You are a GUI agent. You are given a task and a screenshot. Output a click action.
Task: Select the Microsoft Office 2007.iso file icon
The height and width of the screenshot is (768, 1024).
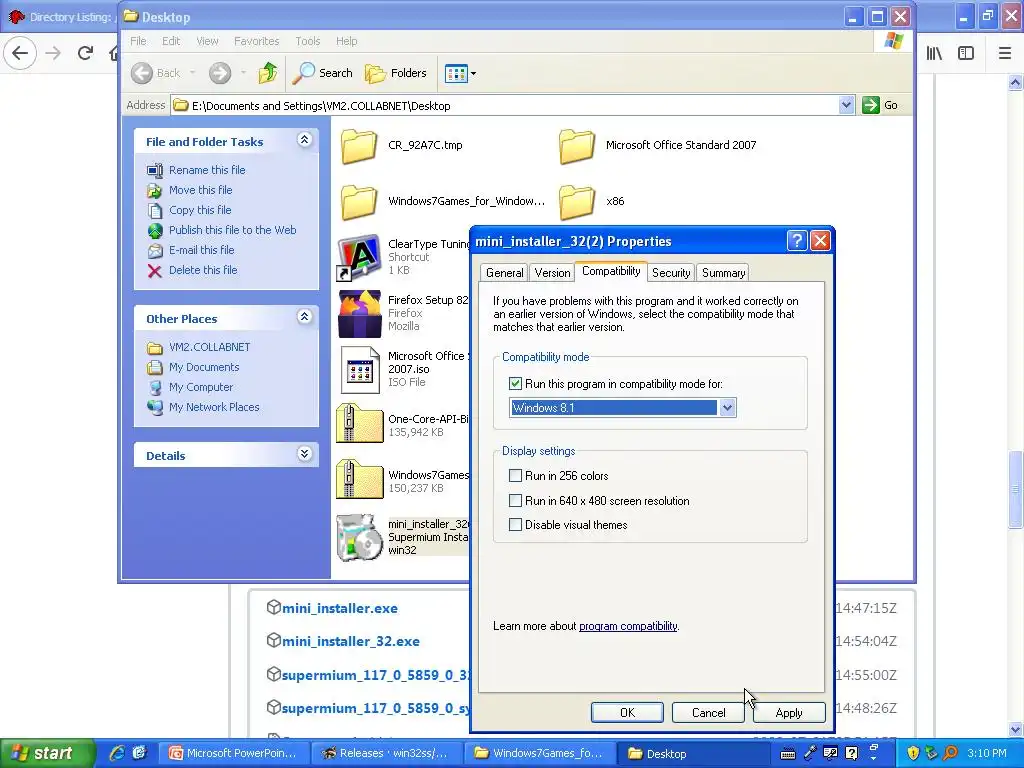pos(360,370)
